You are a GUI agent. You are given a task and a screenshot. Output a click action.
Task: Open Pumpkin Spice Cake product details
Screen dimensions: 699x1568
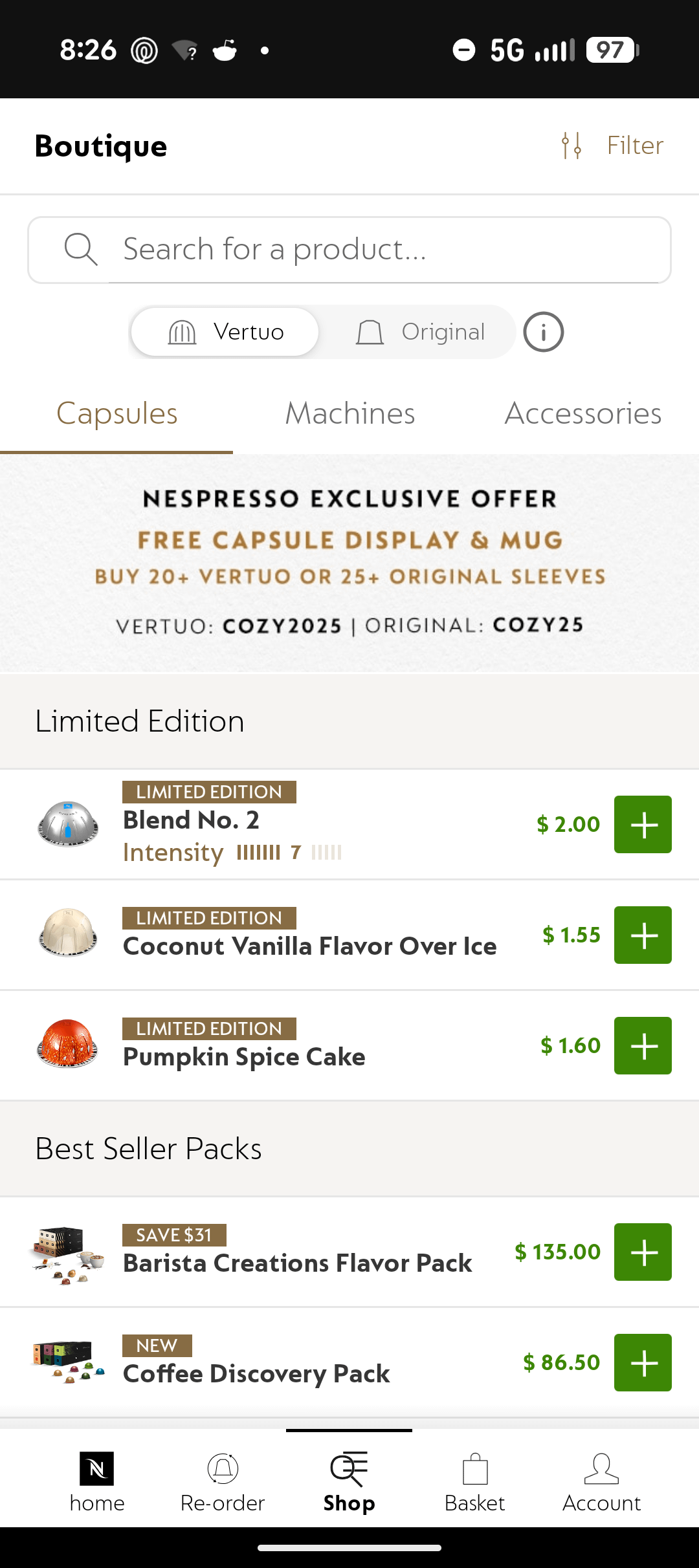point(244,1056)
